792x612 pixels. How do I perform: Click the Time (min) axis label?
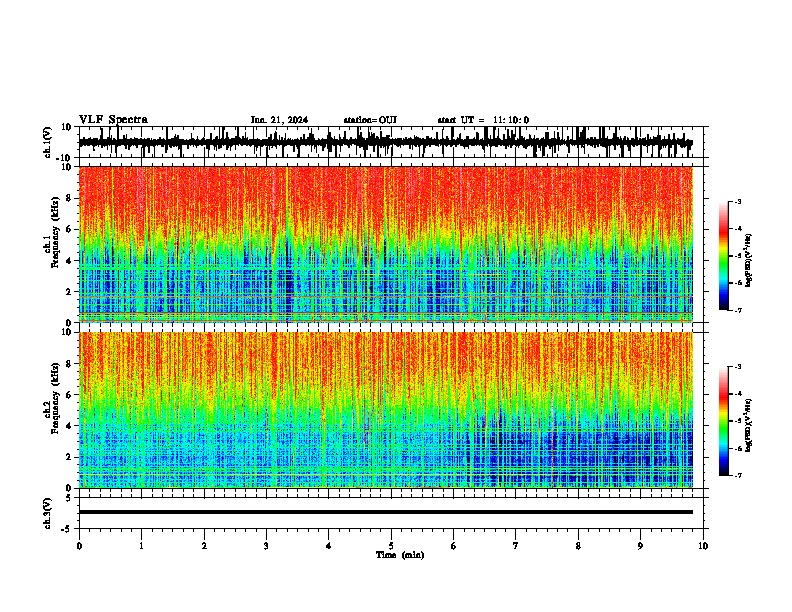[400, 555]
